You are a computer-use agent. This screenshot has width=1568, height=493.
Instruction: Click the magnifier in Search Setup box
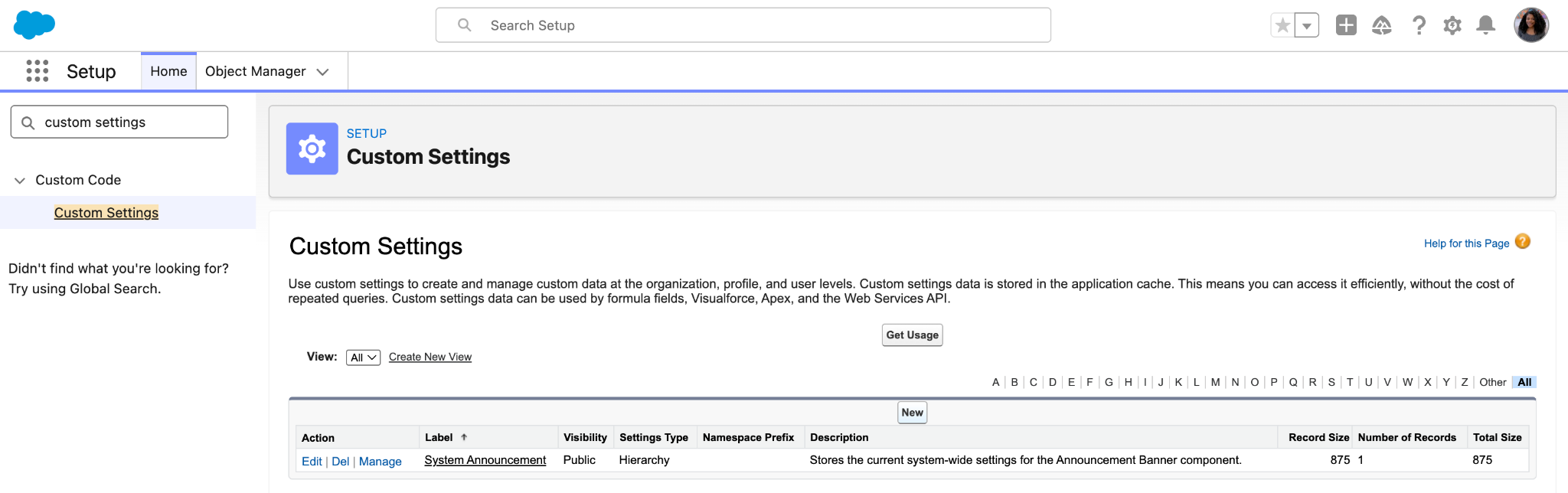tap(464, 25)
